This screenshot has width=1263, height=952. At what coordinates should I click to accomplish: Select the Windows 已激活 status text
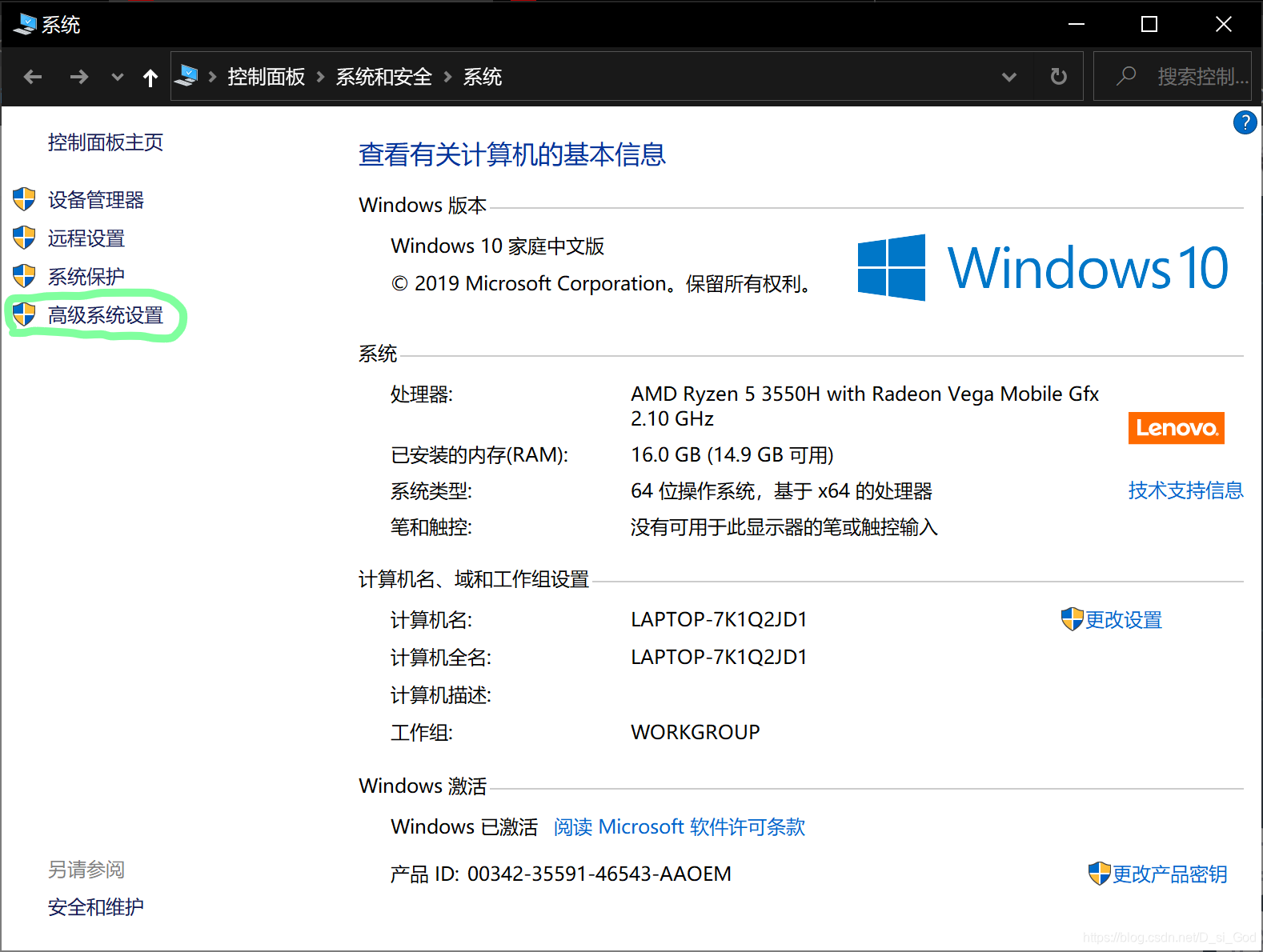click(464, 827)
